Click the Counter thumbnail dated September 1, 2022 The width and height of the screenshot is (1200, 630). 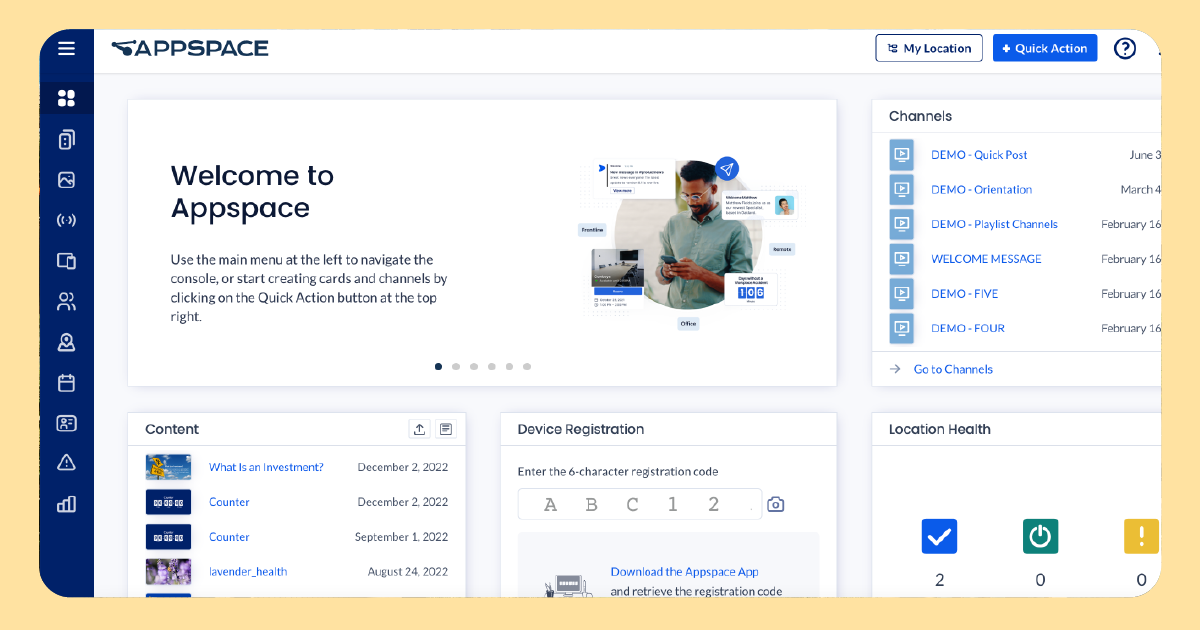pyautogui.click(x=168, y=537)
